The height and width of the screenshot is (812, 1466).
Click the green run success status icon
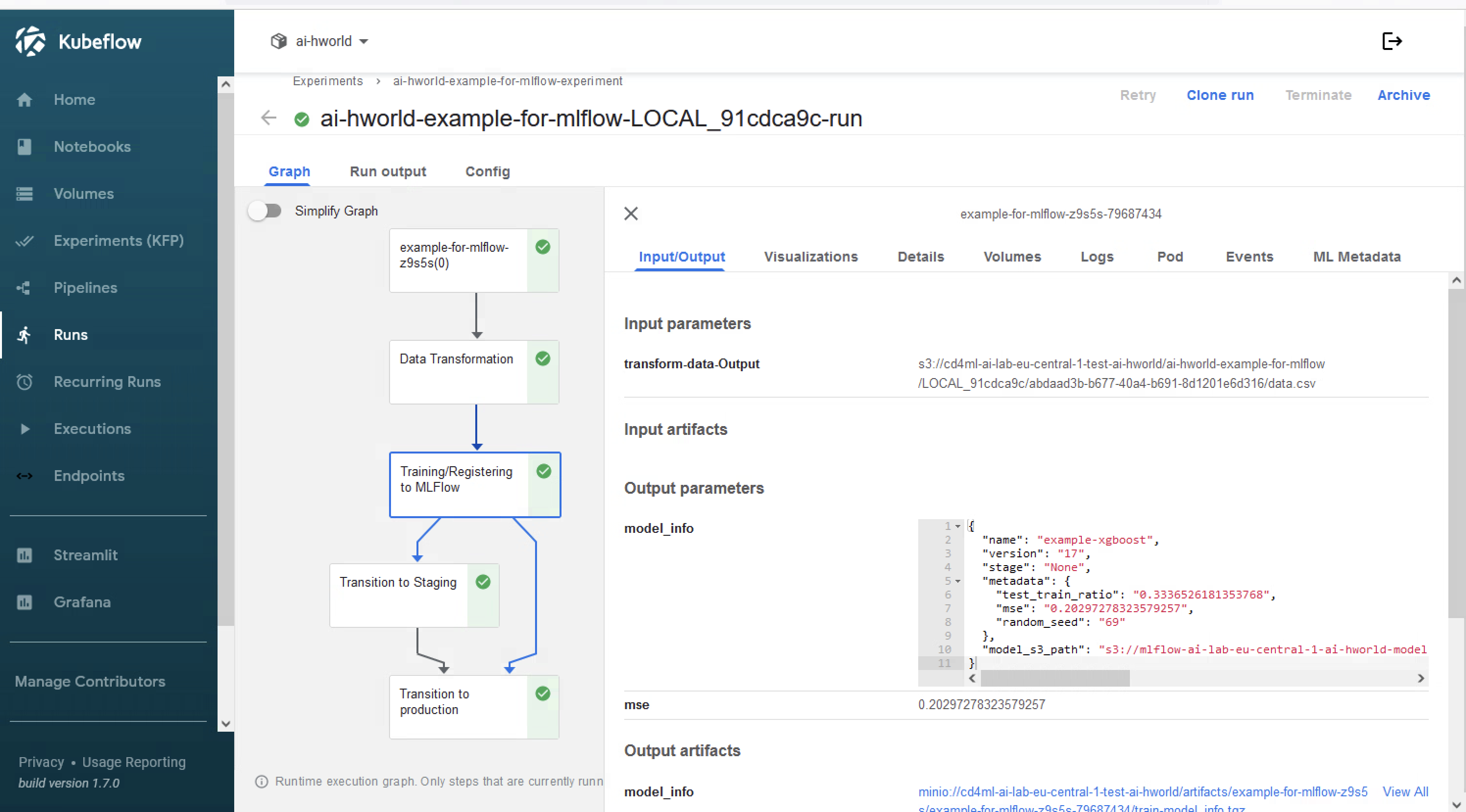point(302,119)
